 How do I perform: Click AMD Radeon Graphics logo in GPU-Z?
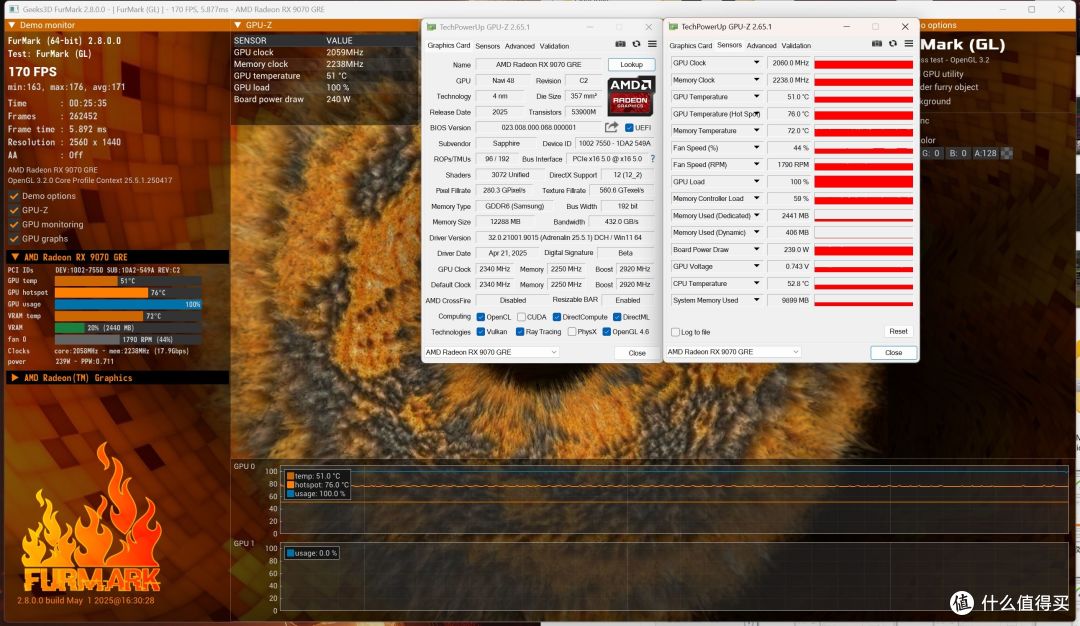click(630, 96)
